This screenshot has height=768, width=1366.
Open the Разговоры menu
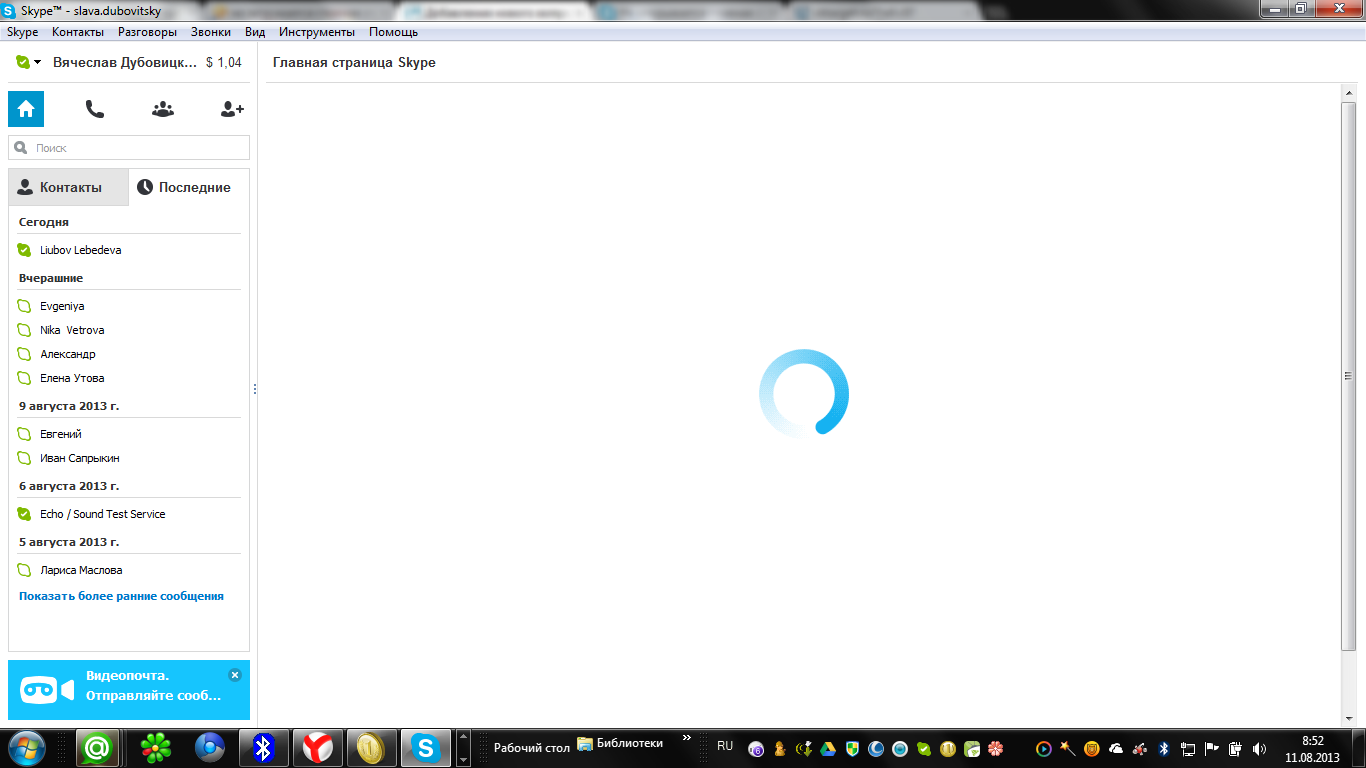tap(147, 32)
